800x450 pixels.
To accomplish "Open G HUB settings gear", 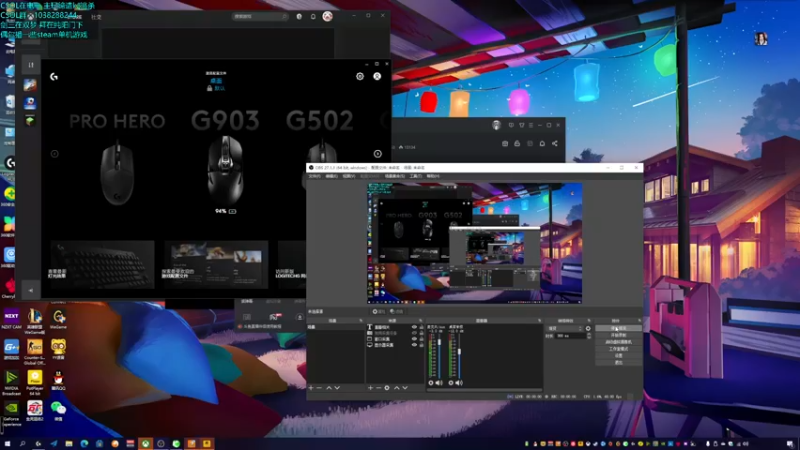I will coord(360,76).
